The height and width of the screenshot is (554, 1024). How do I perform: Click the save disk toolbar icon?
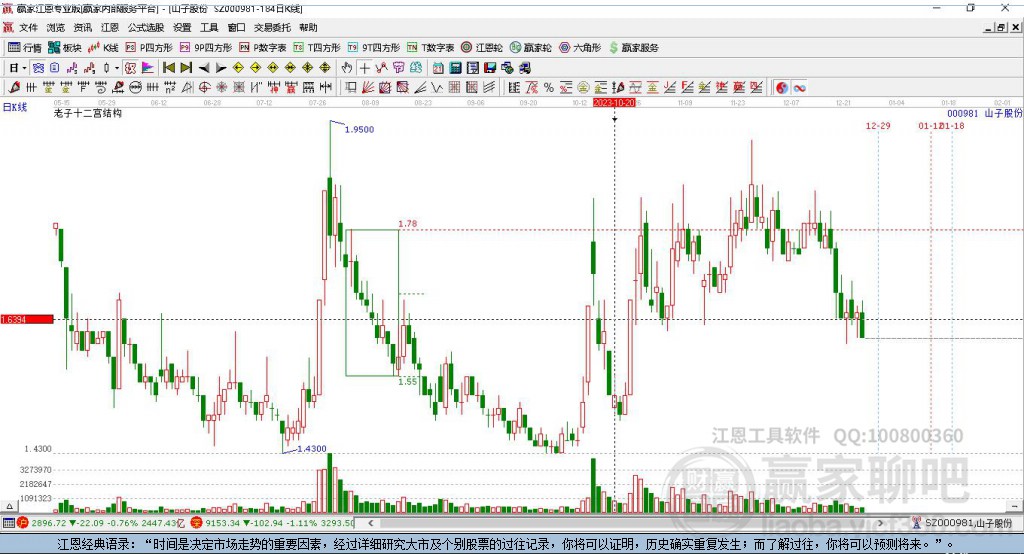click(490, 68)
